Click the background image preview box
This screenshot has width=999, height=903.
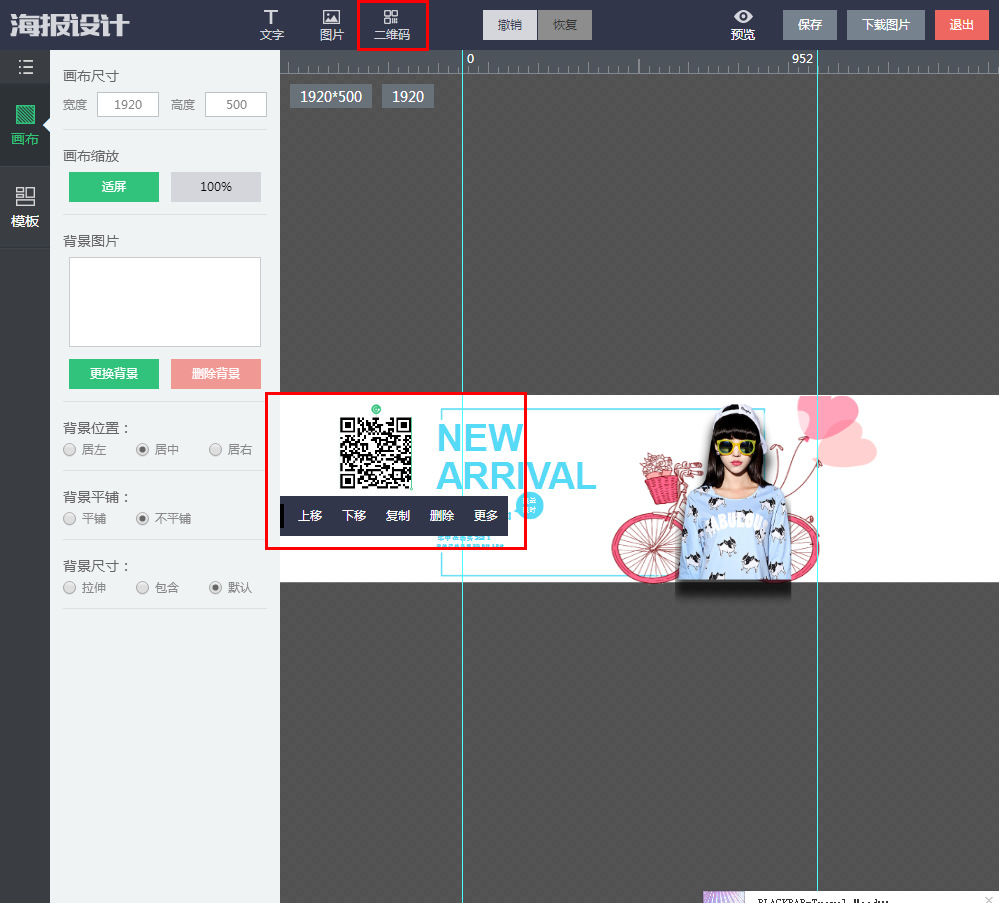tap(165, 302)
